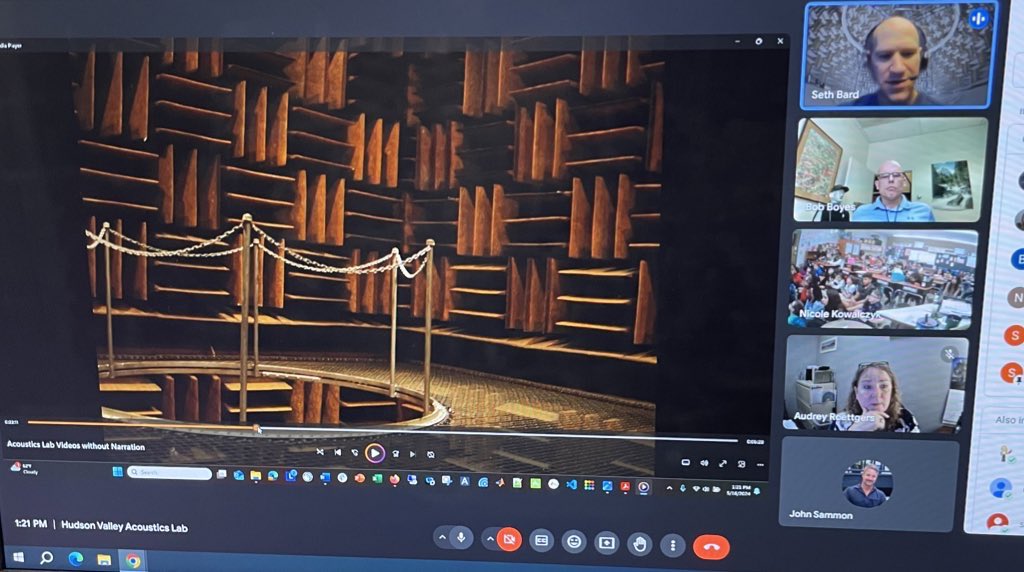Turn on the camera in the meeting
The height and width of the screenshot is (572, 1024).
click(x=509, y=539)
